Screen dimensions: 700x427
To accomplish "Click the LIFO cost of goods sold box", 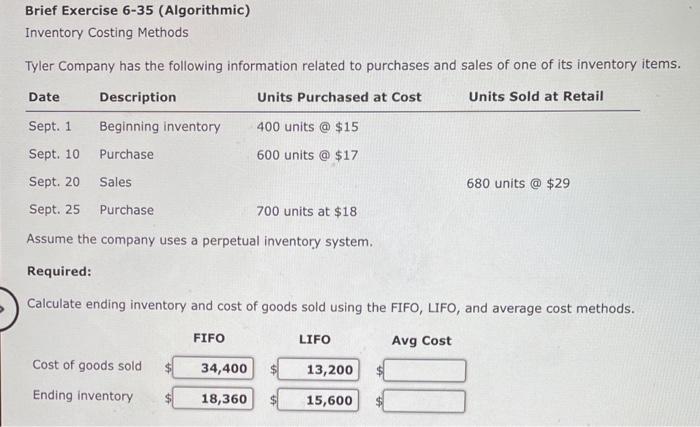I will click(318, 369).
